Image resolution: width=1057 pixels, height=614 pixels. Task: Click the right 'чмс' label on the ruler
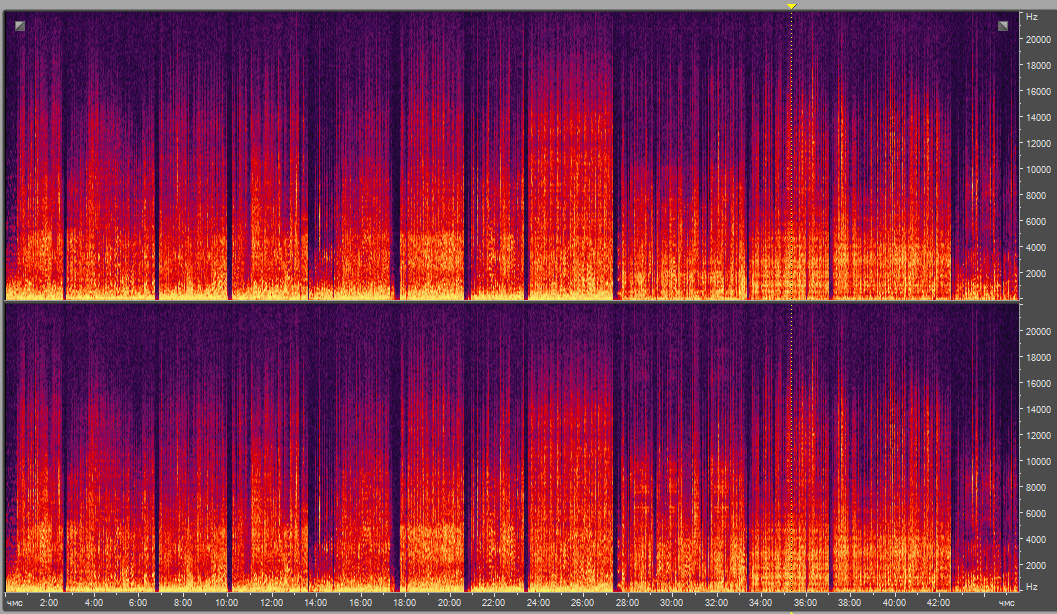click(x=1006, y=604)
